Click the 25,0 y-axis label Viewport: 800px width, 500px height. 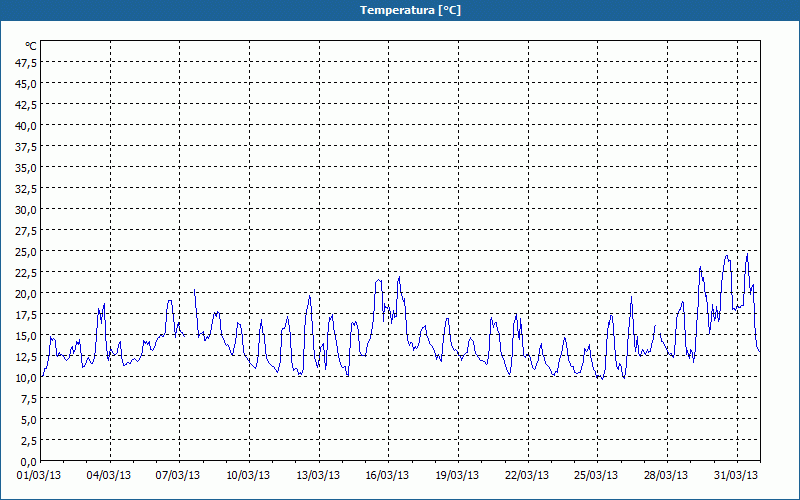27,252
